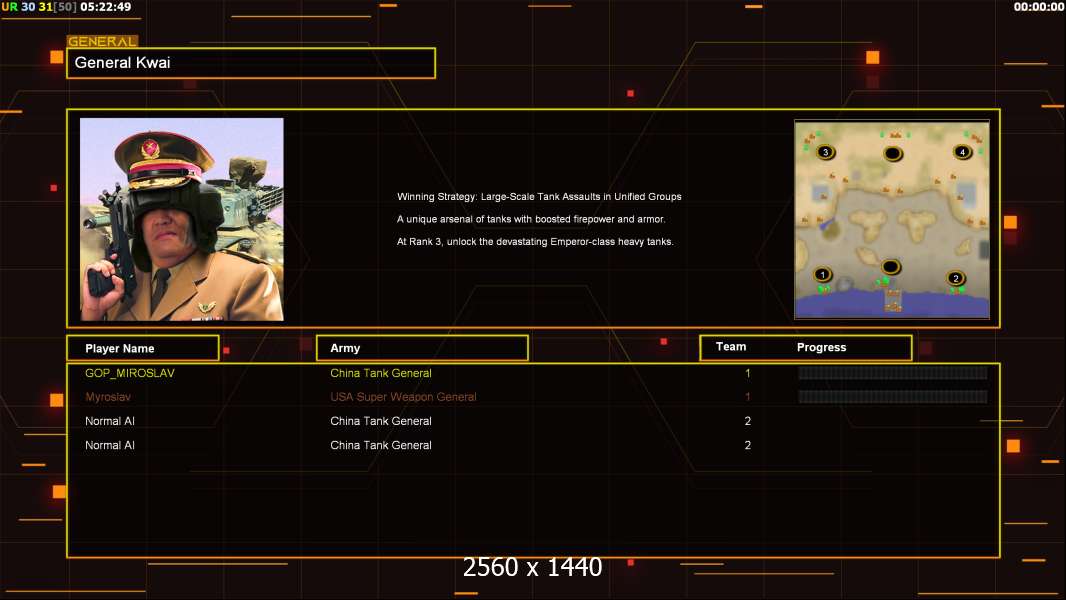Click the General Kwai name field
The height and width of the screenshot is (600, 1066).
click(251, 63)
